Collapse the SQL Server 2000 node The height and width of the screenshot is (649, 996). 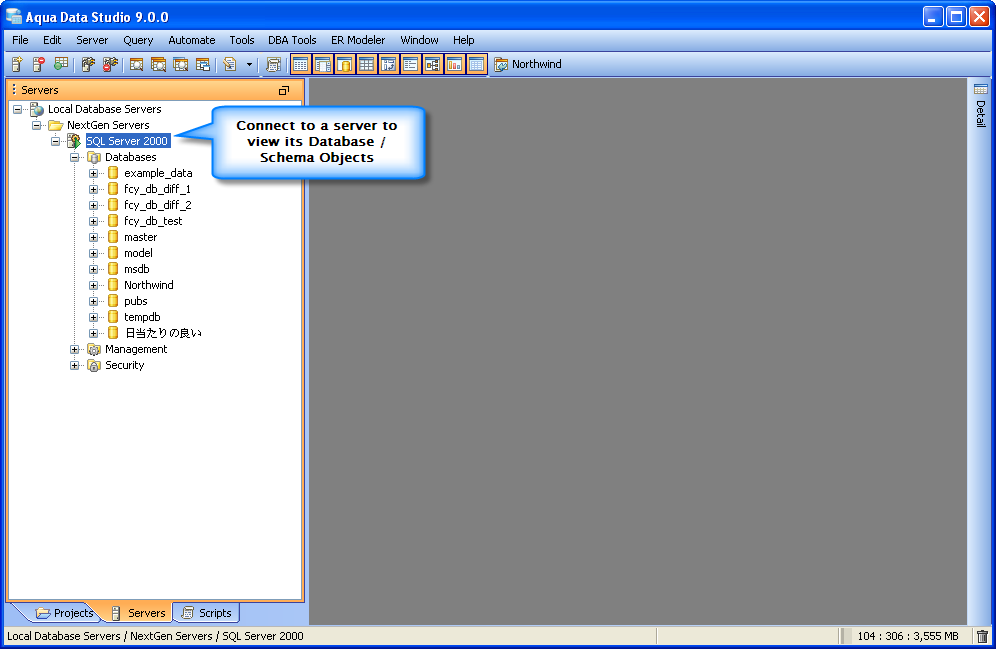tap(55, 141)
